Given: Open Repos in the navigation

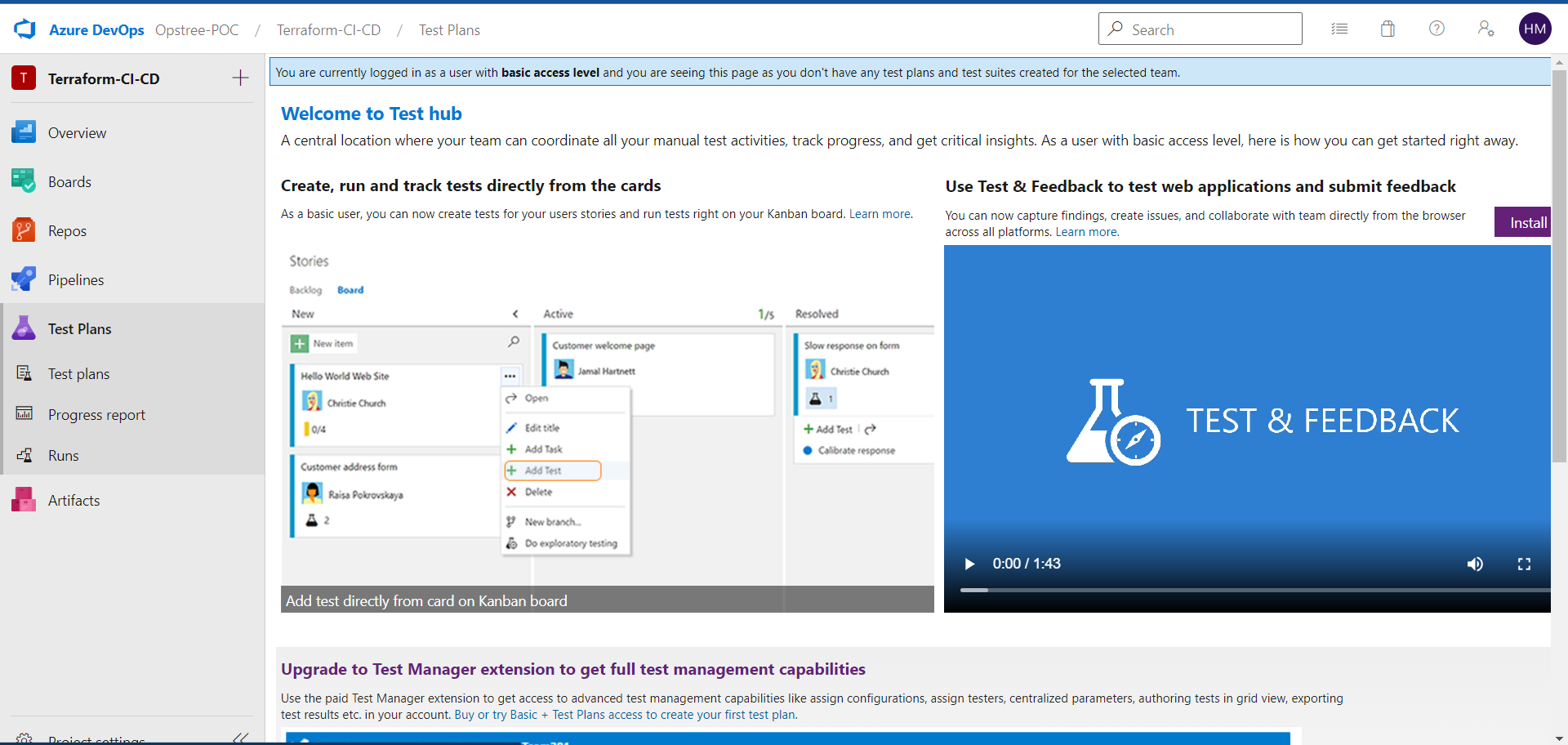Looking at the screenshot, I should (67, 231).
